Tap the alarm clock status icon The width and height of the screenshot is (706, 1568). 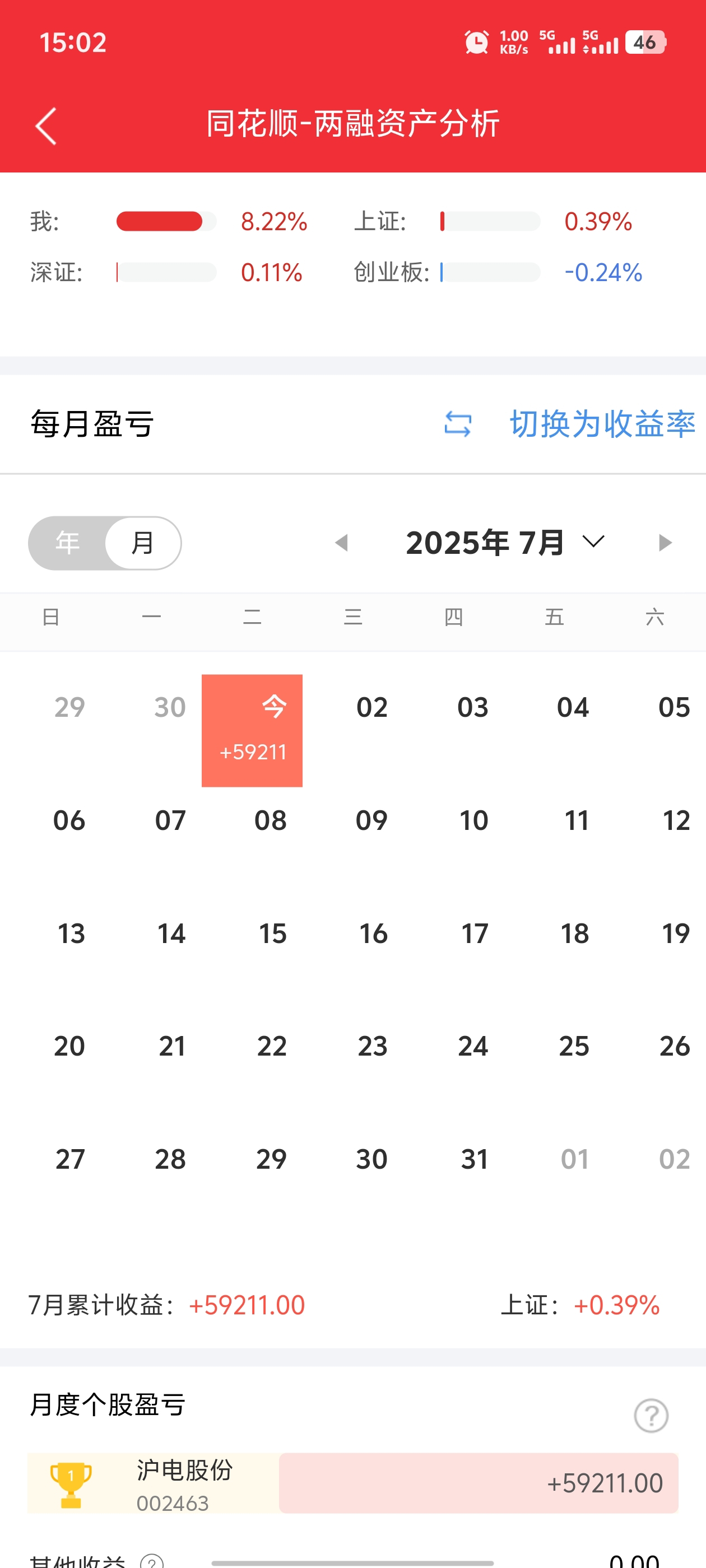476,43
